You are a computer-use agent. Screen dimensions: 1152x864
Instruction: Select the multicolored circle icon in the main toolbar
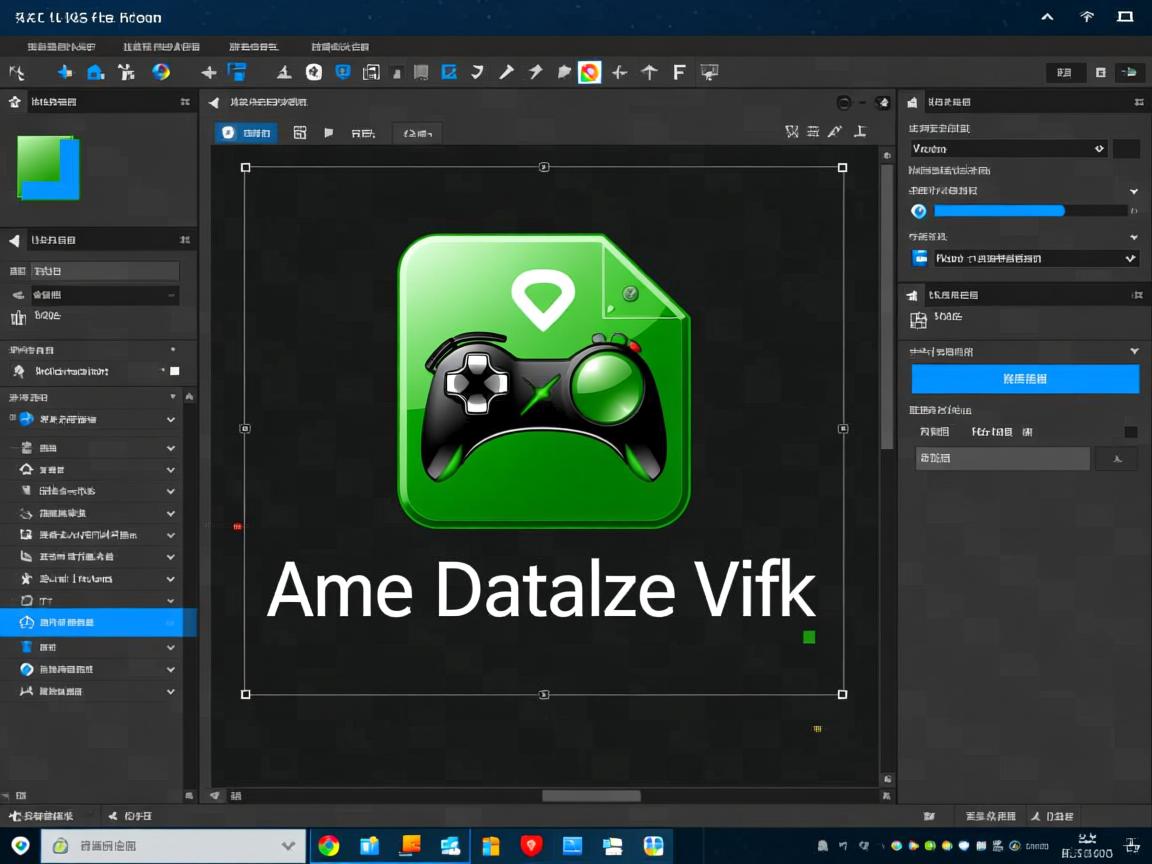point(160,72)
